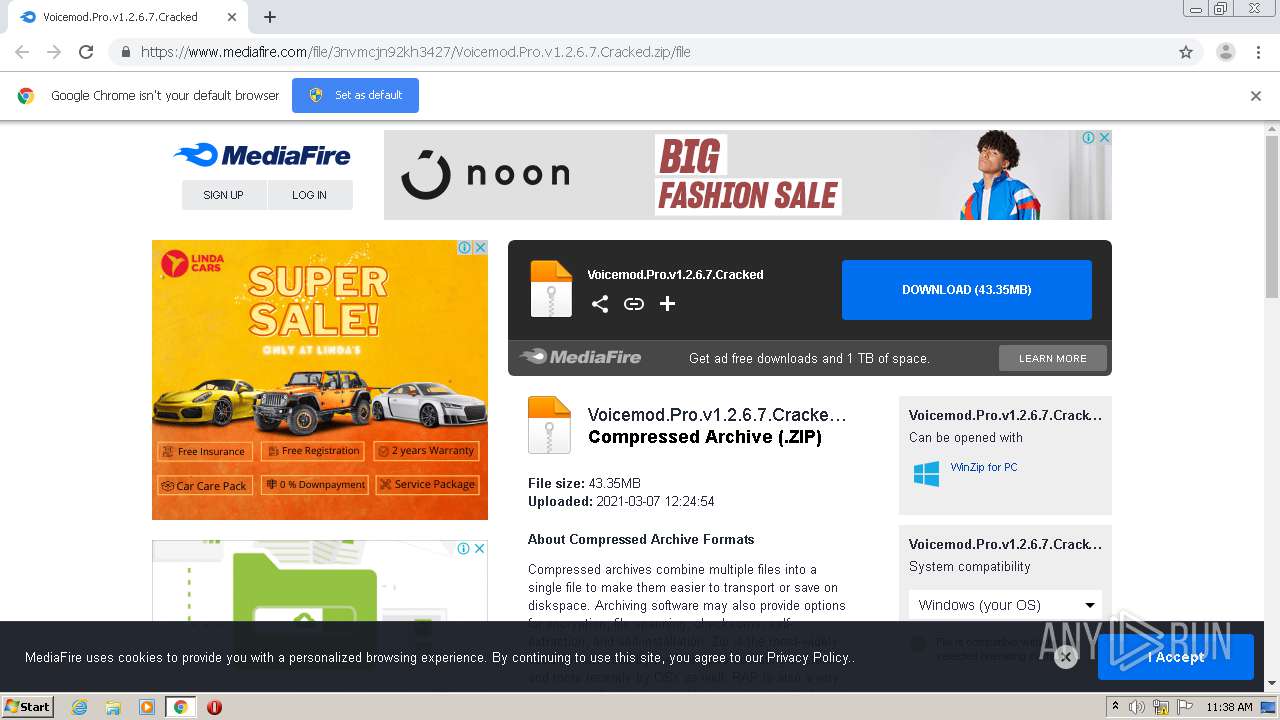Click the Chrome forward arrow
This screenshot has height=720, width=1280.
tap(54, 52)
